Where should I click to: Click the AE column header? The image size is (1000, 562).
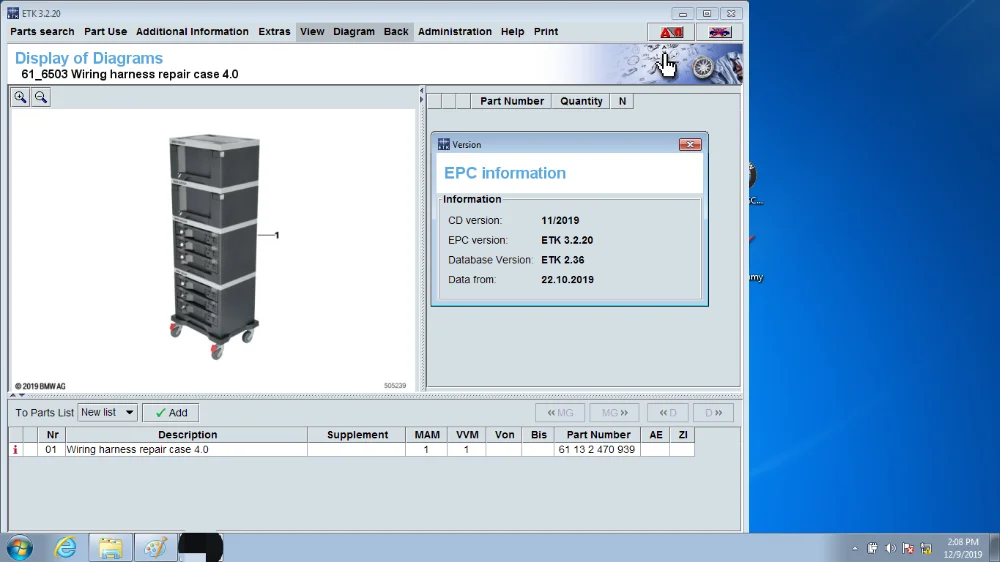click(656, 434)
